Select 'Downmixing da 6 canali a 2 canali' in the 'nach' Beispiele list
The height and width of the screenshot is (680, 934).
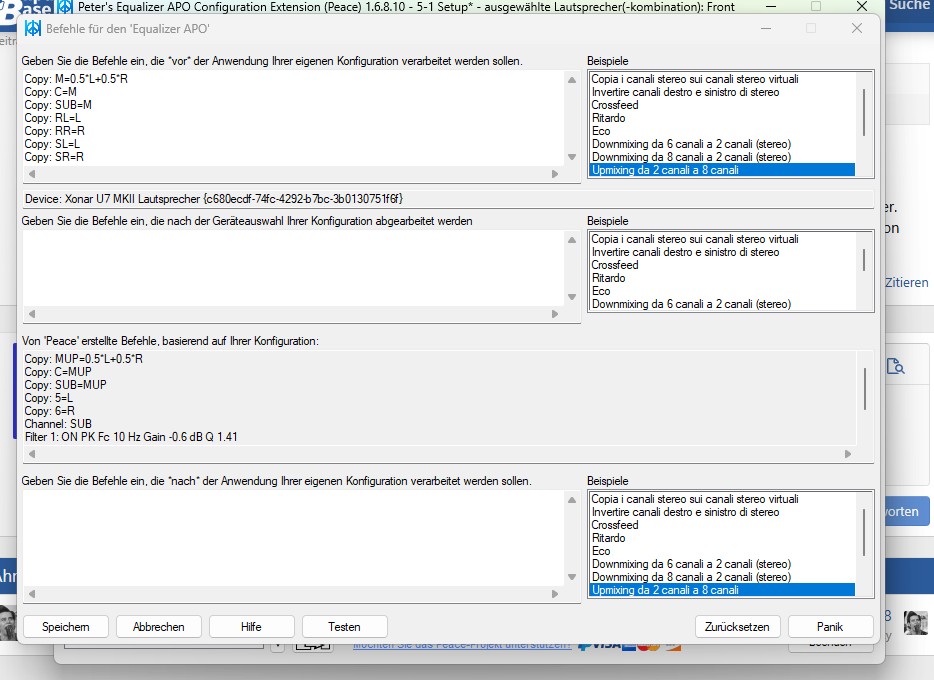pos(722,564)
